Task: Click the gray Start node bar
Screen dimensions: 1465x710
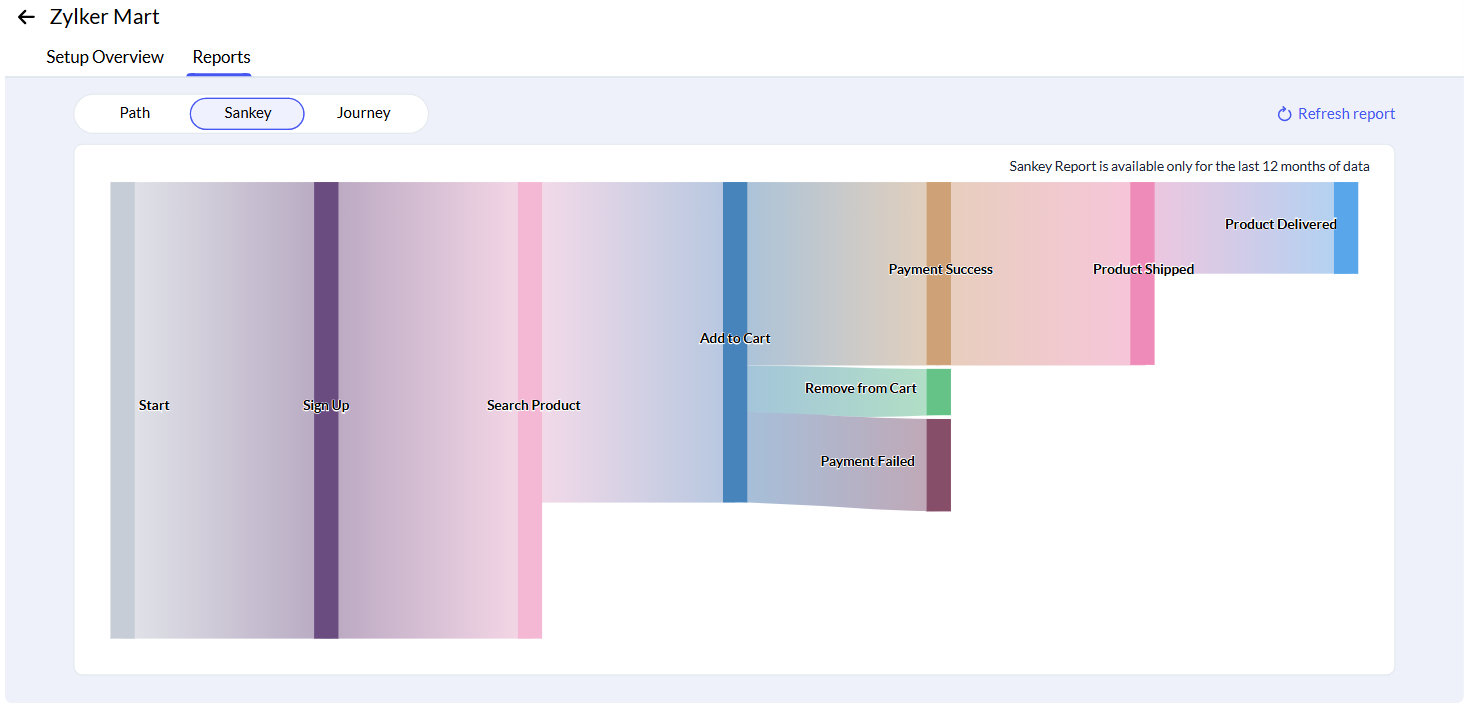Action: click(x=122, y=410)
